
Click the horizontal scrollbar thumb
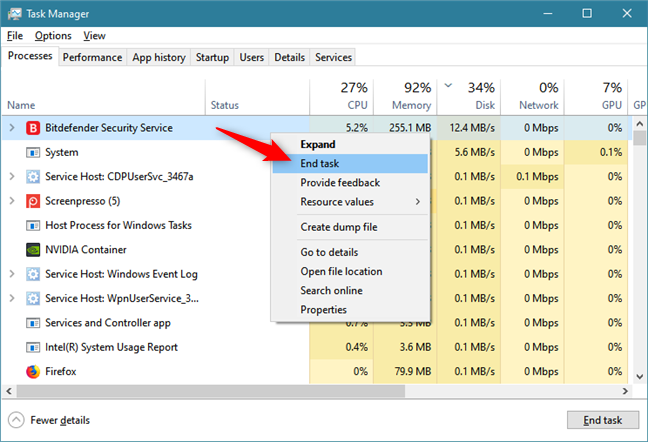211,391
